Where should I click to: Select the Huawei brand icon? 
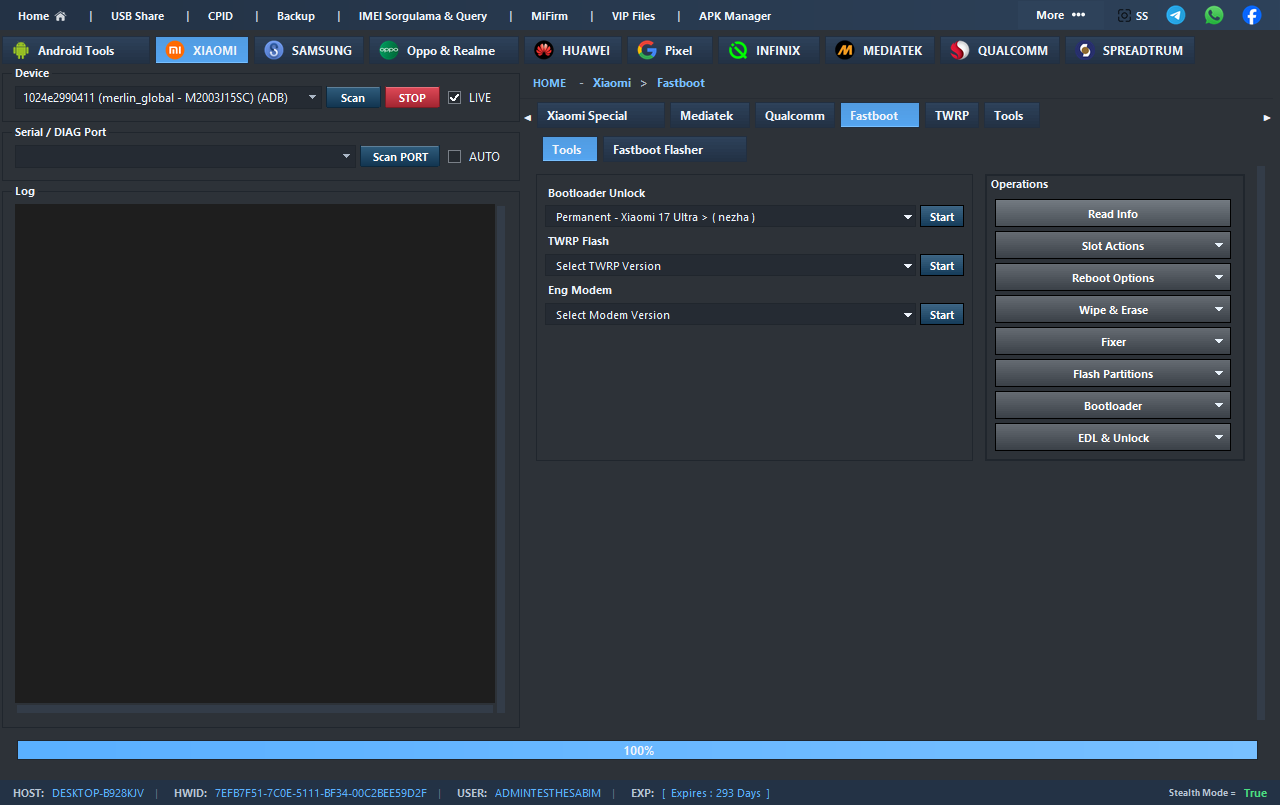click(544, 50)
